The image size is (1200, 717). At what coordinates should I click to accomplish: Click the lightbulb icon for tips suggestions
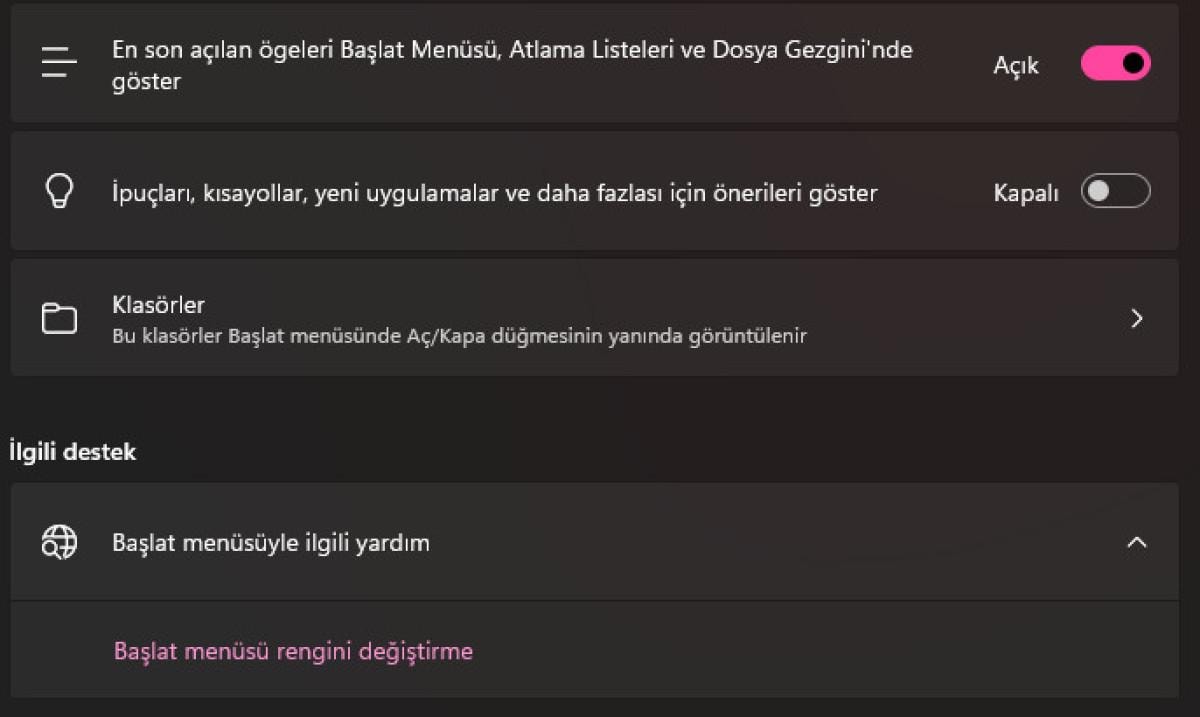(x=59, y=191)
